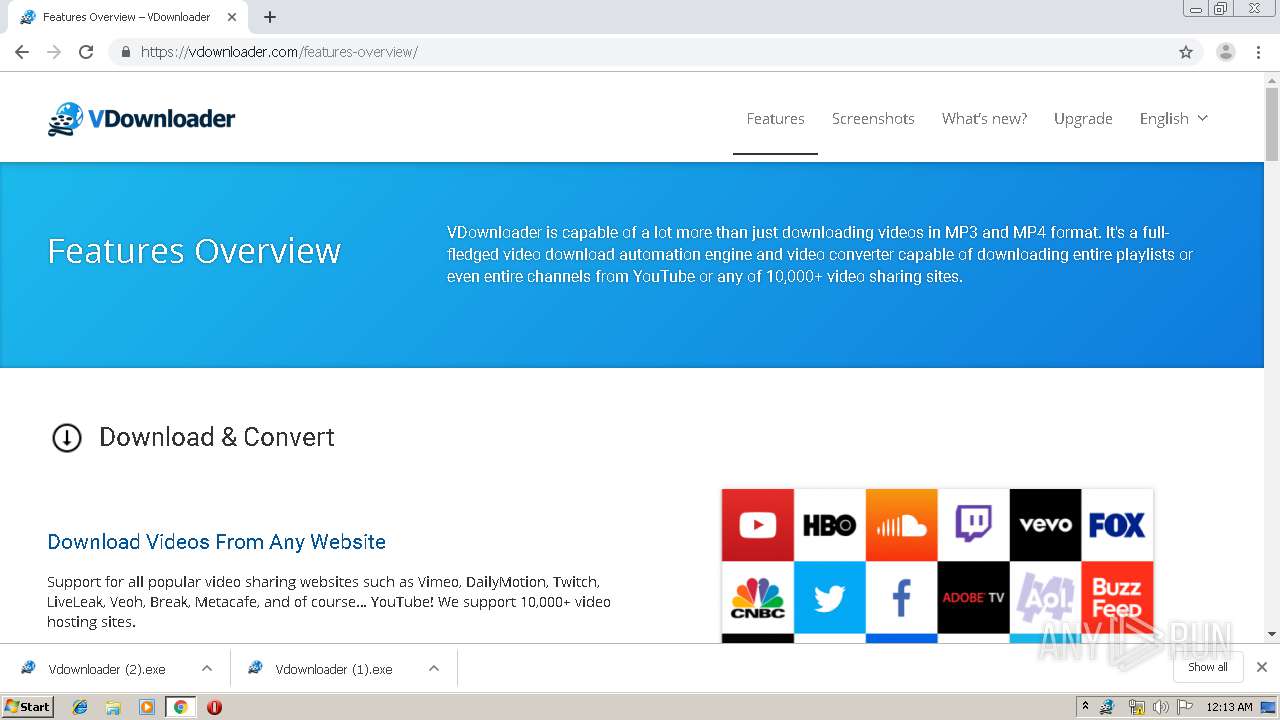The image size is (1280, 720).
Task: Open the Windows Start menu
Action: [x=27, y=707]
